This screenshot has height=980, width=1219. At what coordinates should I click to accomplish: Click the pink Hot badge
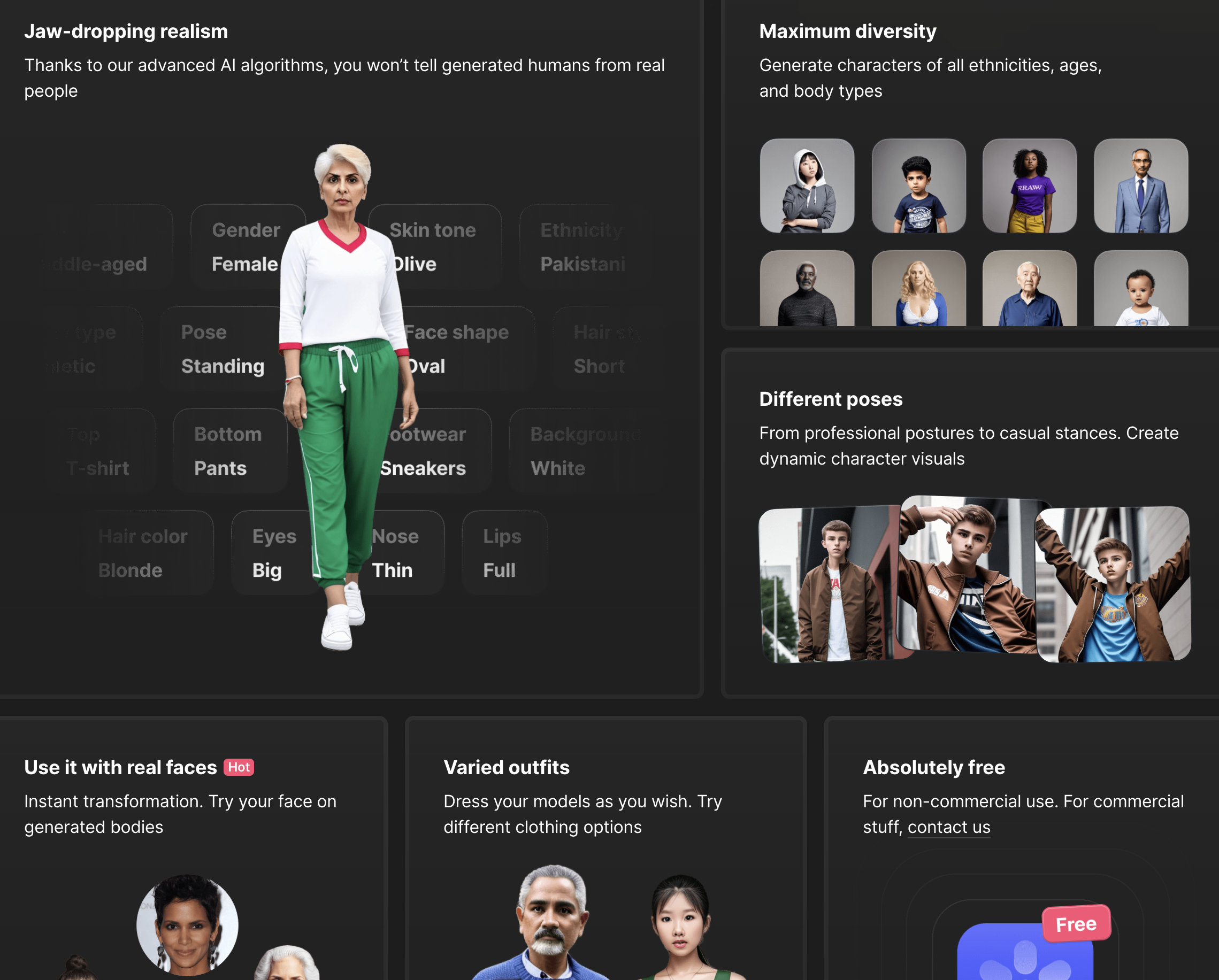click(x=239, y=767)
